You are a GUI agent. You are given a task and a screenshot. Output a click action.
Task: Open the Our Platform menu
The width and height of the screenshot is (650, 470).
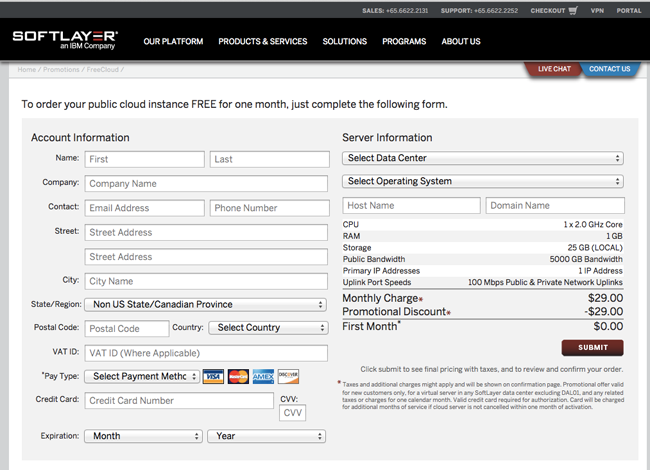point(173,42)
